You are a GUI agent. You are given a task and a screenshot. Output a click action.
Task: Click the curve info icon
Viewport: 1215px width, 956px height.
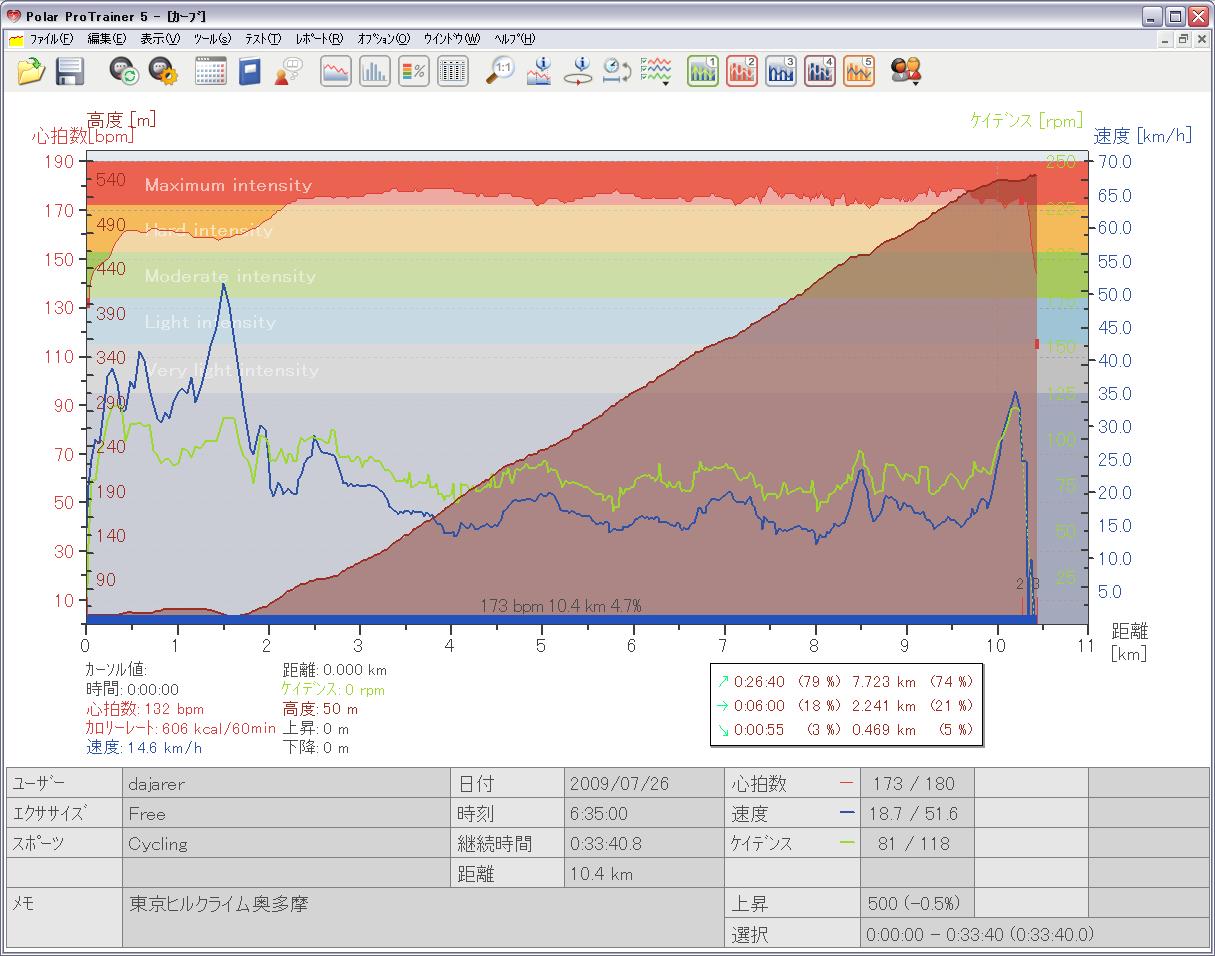(539, 71)
